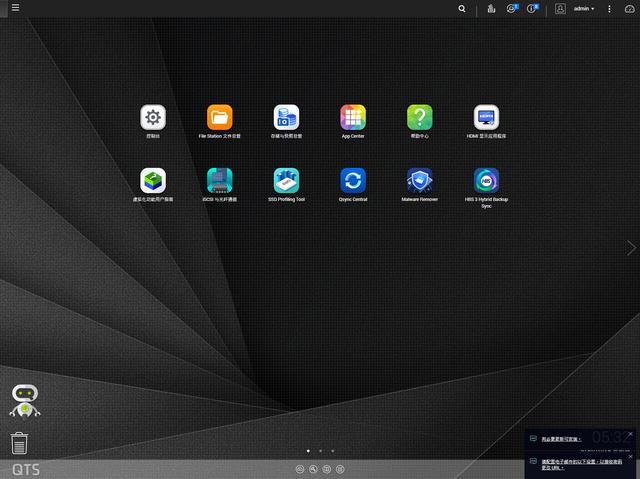Dismiss the first notification
The width and height of the screenshot is (640, 479).
(631, 434)
